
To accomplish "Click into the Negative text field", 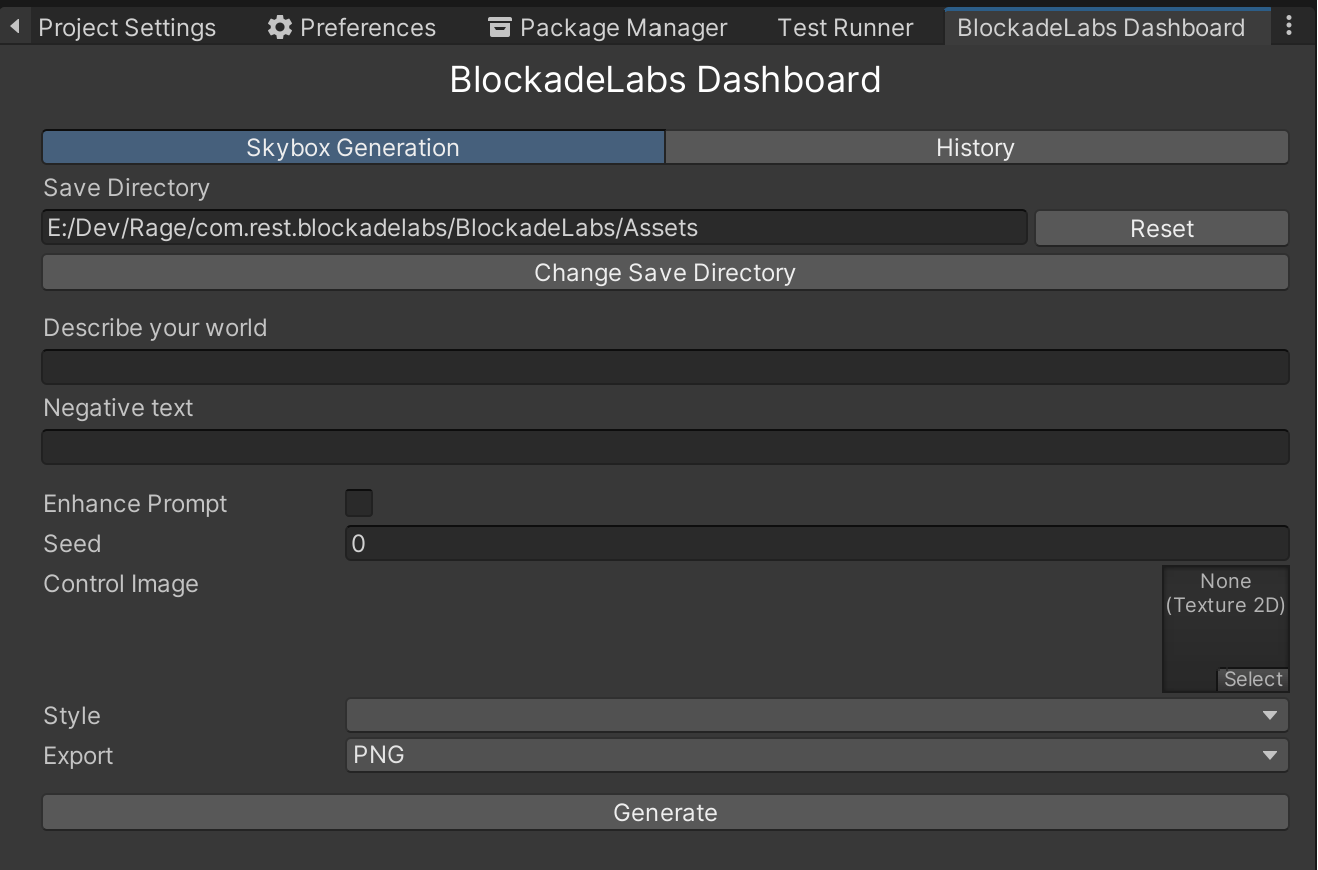I will [665, 447].
